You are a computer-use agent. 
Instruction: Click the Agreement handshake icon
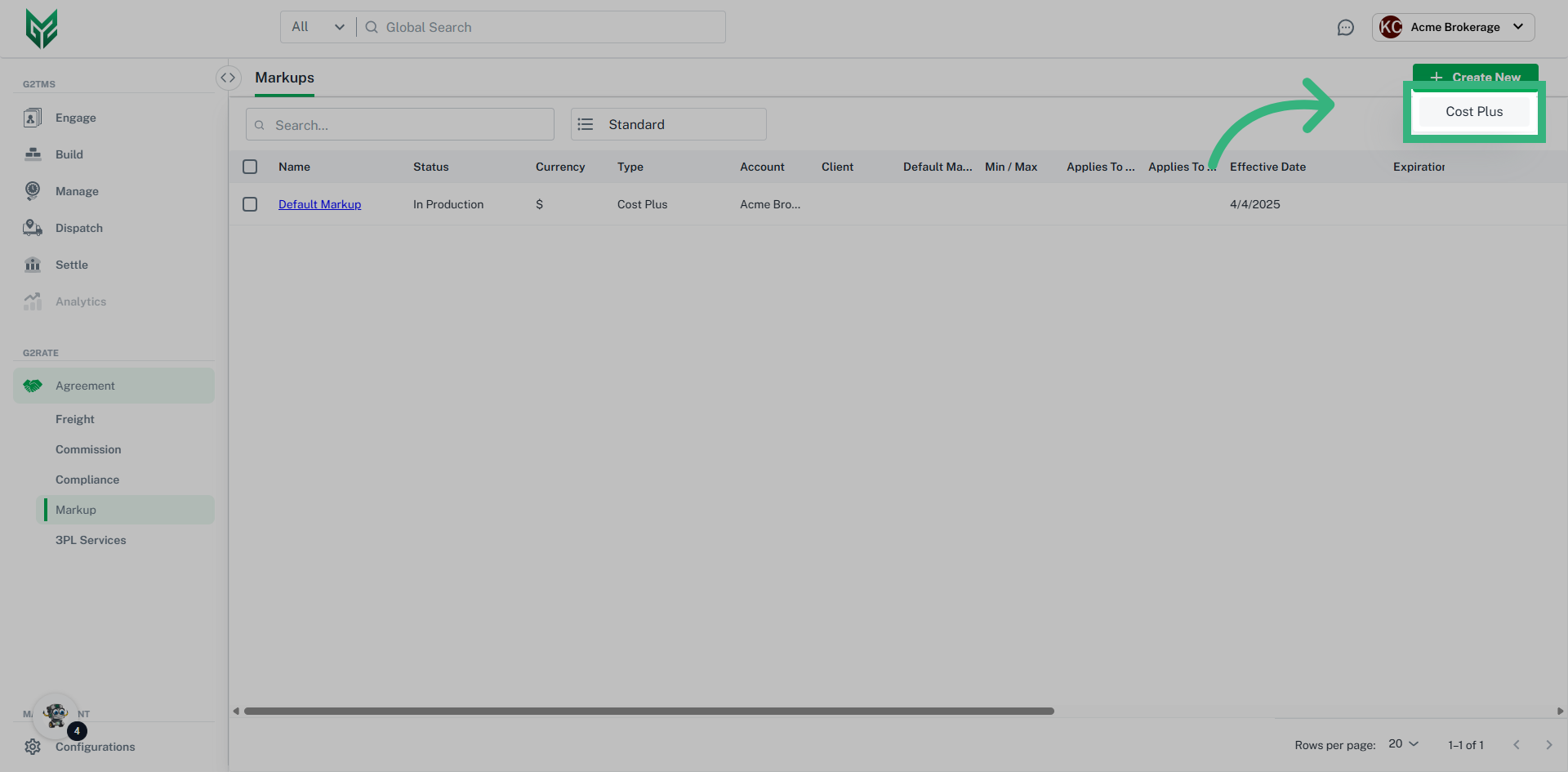click(x=33, y=386)
